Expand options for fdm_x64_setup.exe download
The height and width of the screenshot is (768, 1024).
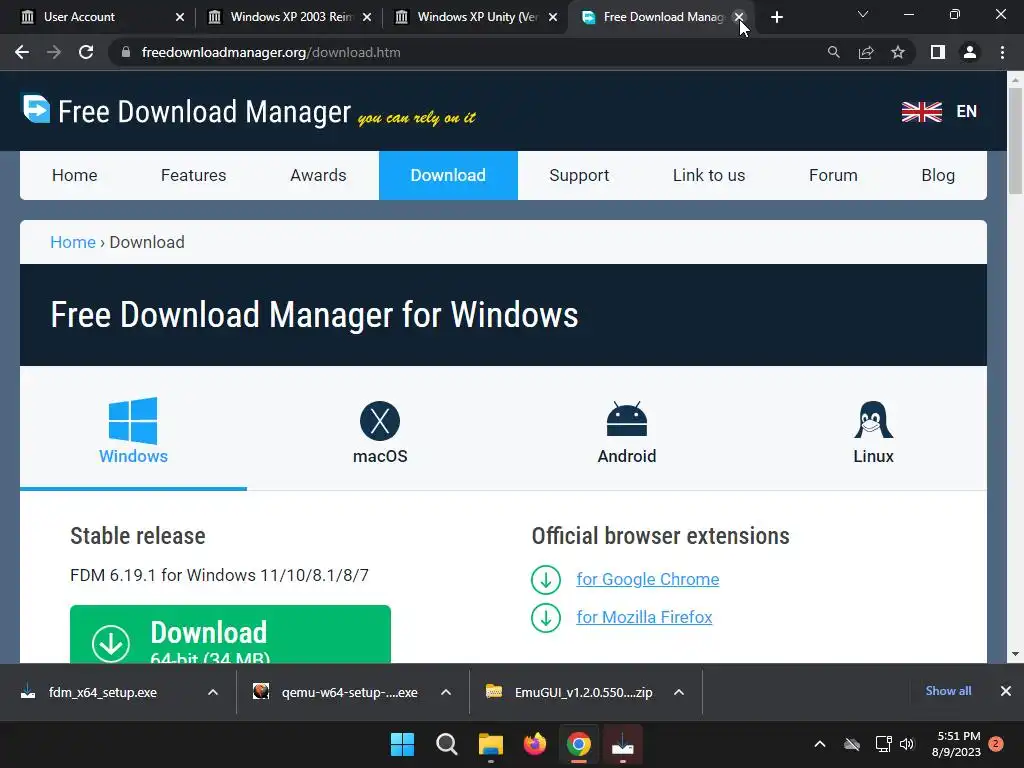pos(212,692)
